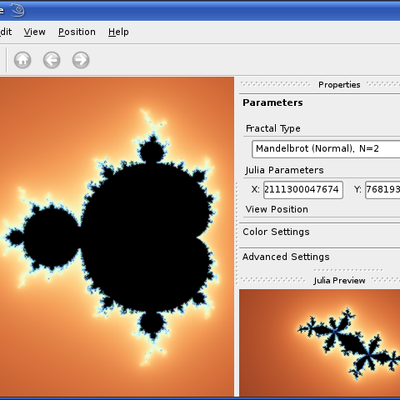Expand the Color Settings section

[276, 232]
